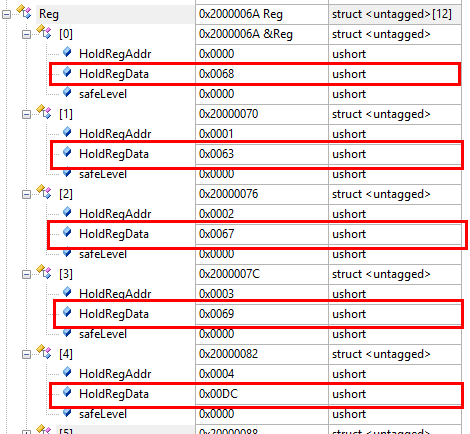This screenshot has width=470, height=434.
Task: Click member icon of HoldRegData under [2]
Action: click(x=67, y=232)
